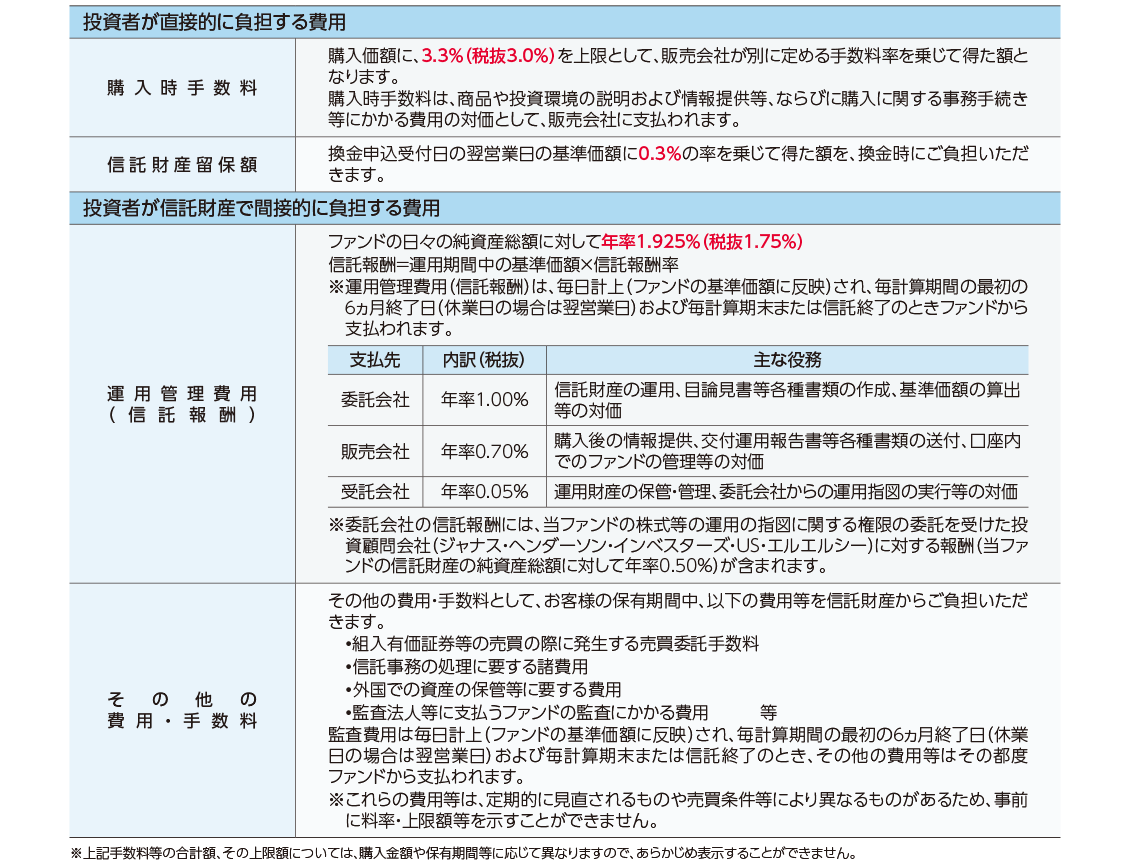Select the その他の費用・手数料 row label
1130x863 pixels.
pos(182,710)
